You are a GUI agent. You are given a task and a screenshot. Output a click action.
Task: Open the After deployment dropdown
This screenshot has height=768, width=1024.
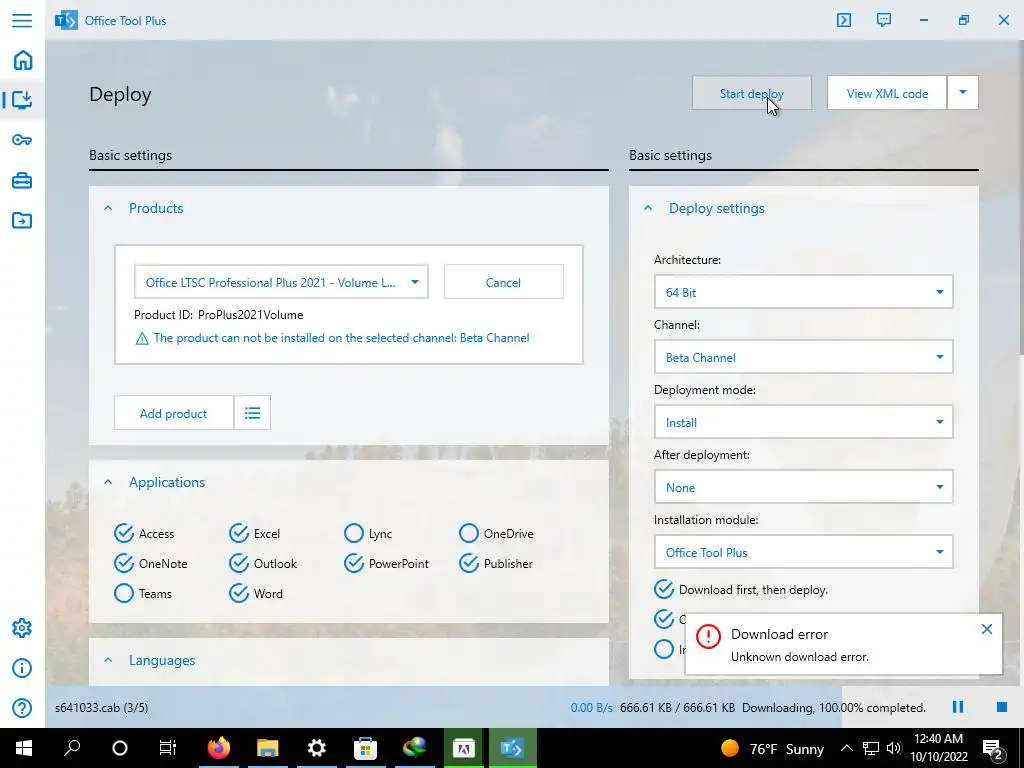coord(803,487)
